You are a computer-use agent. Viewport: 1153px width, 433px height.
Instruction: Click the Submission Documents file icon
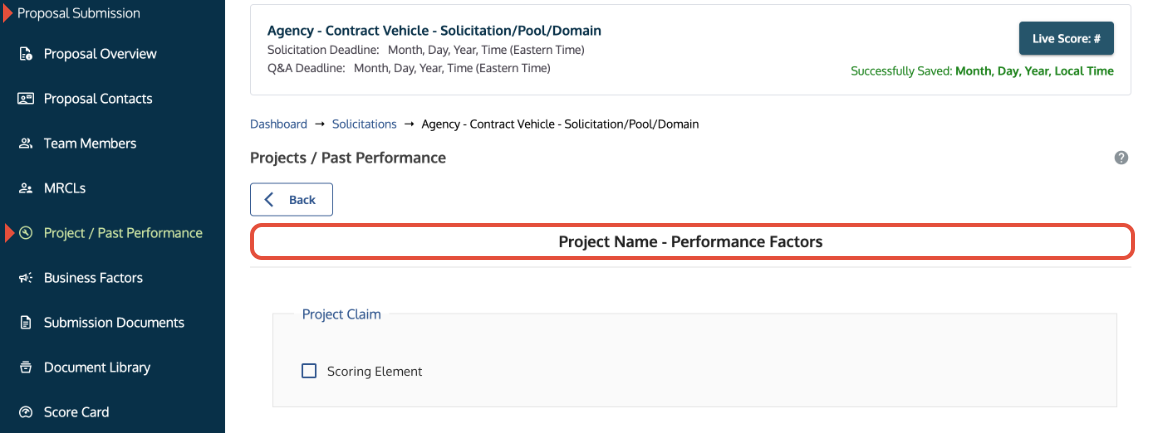[26, 323]
